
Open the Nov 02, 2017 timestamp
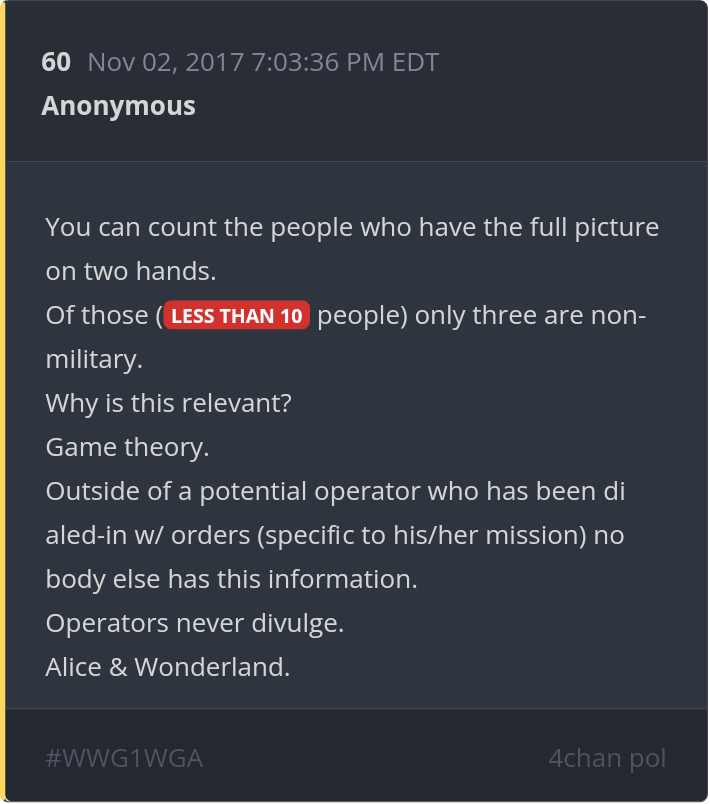click(263, 63)
